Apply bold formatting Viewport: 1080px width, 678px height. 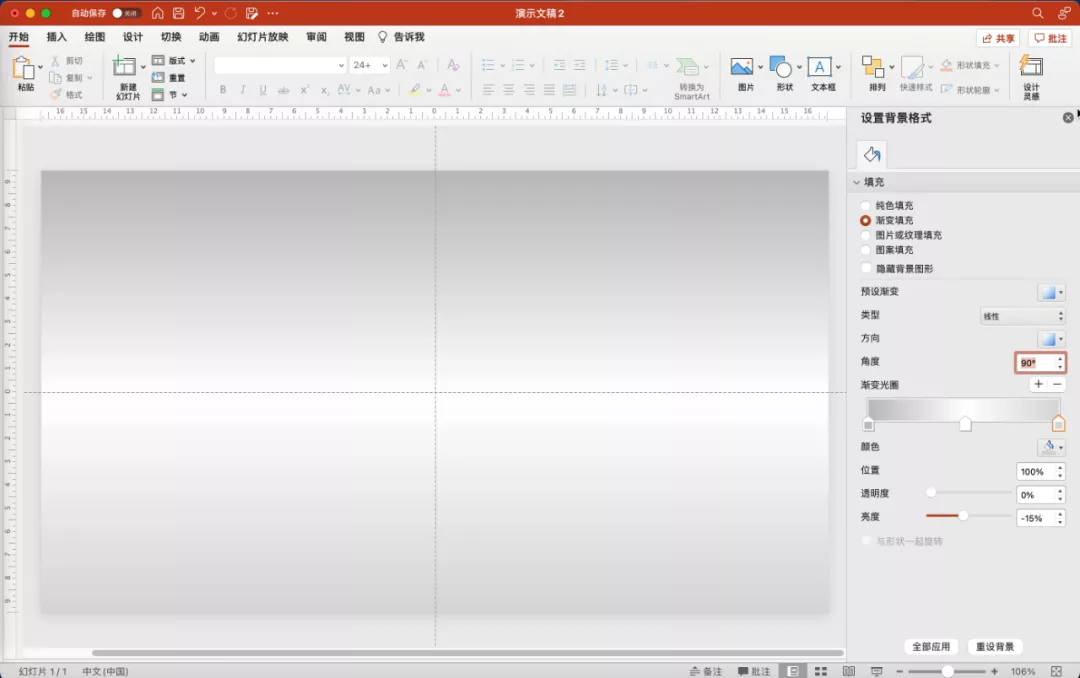(222, 90)
